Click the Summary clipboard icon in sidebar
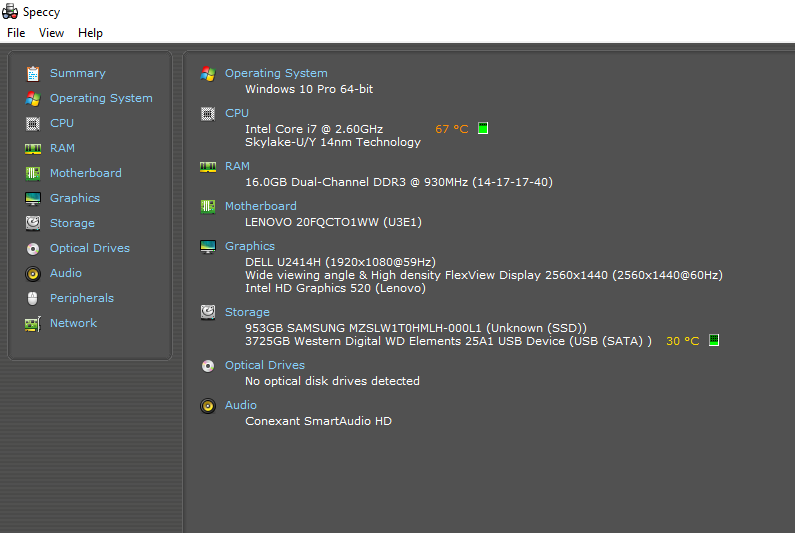 [33, 74]
